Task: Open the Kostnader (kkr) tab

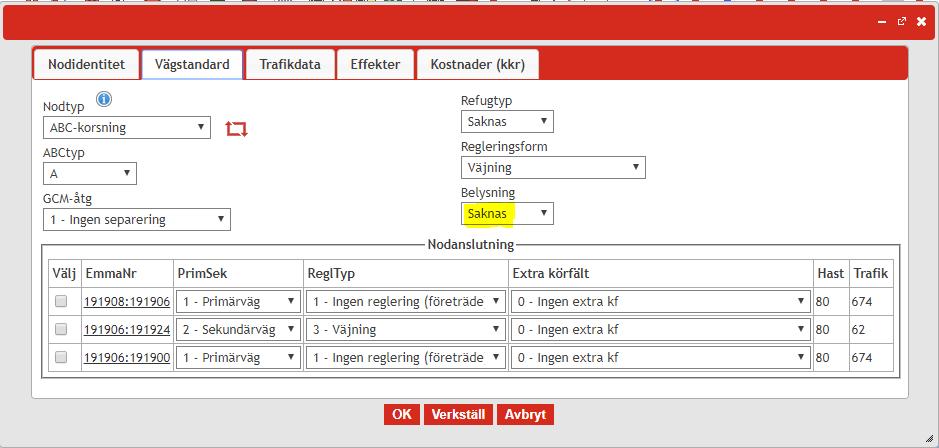Action: (477, 65)
